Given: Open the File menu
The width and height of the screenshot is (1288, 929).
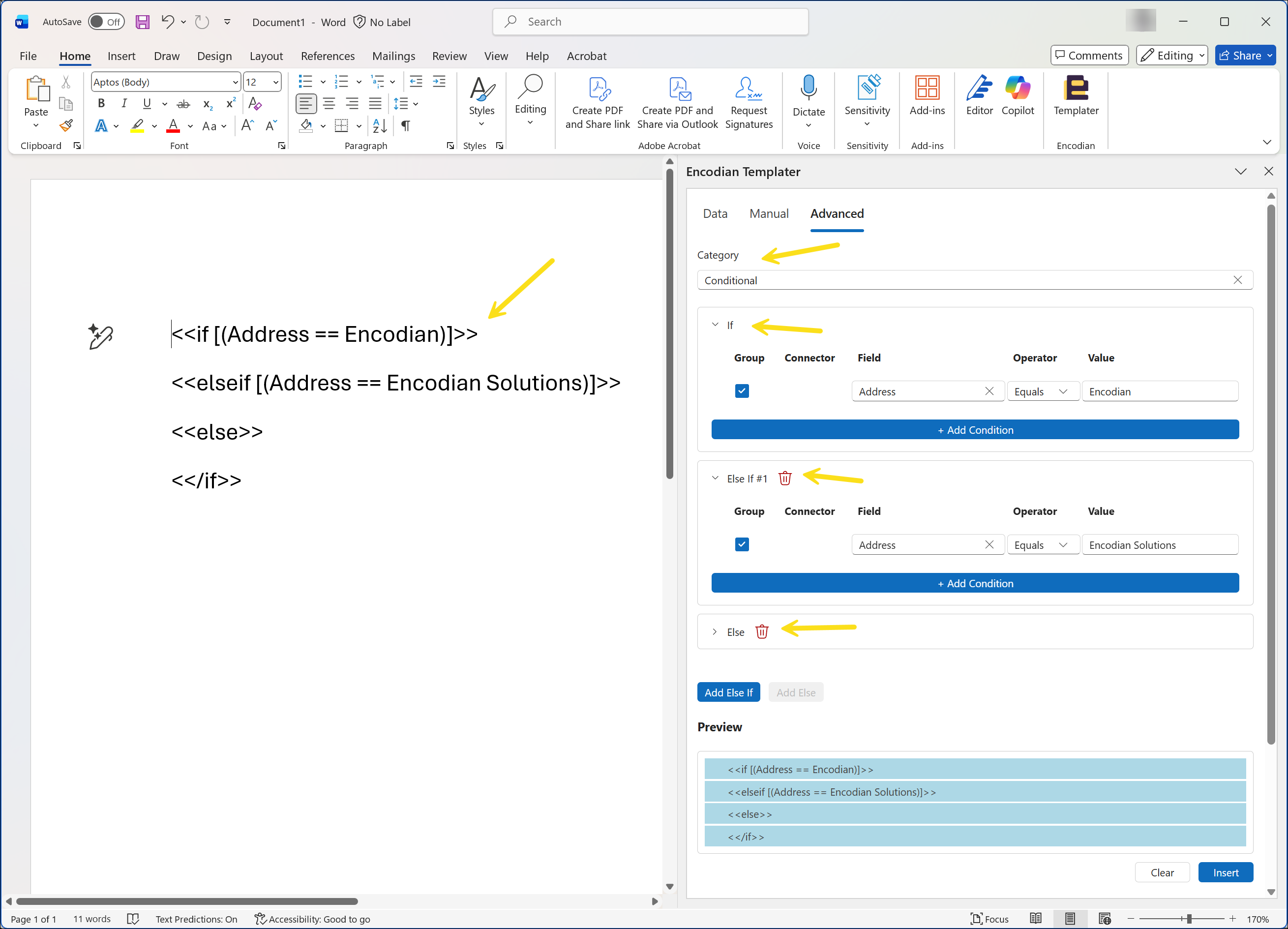Looking at the screenshot, I should pyautogui.click(x=28, y=56).
